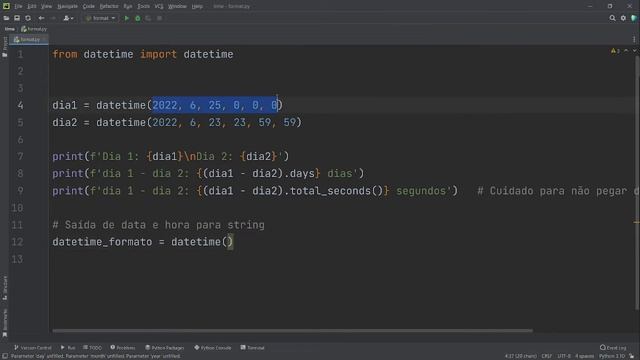Open Search Everywhere magnifier icon
Image resolution: width=640 pixels, height=360 pixels.
612,18
